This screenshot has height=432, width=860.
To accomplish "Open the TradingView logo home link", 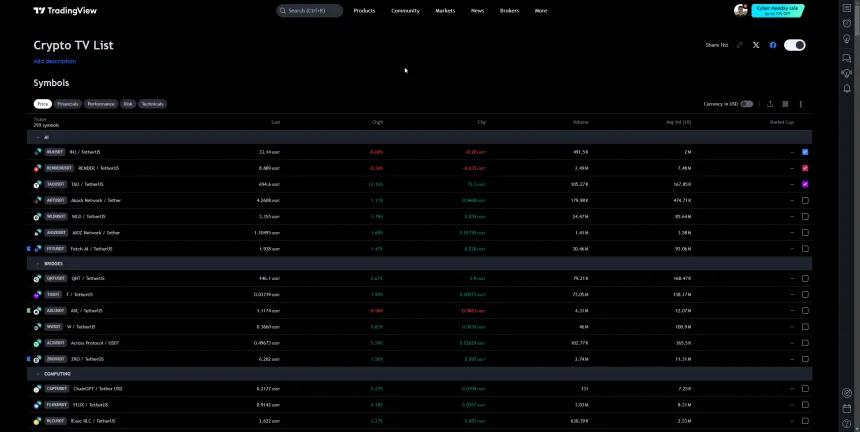I will click(x=65, y=10).
